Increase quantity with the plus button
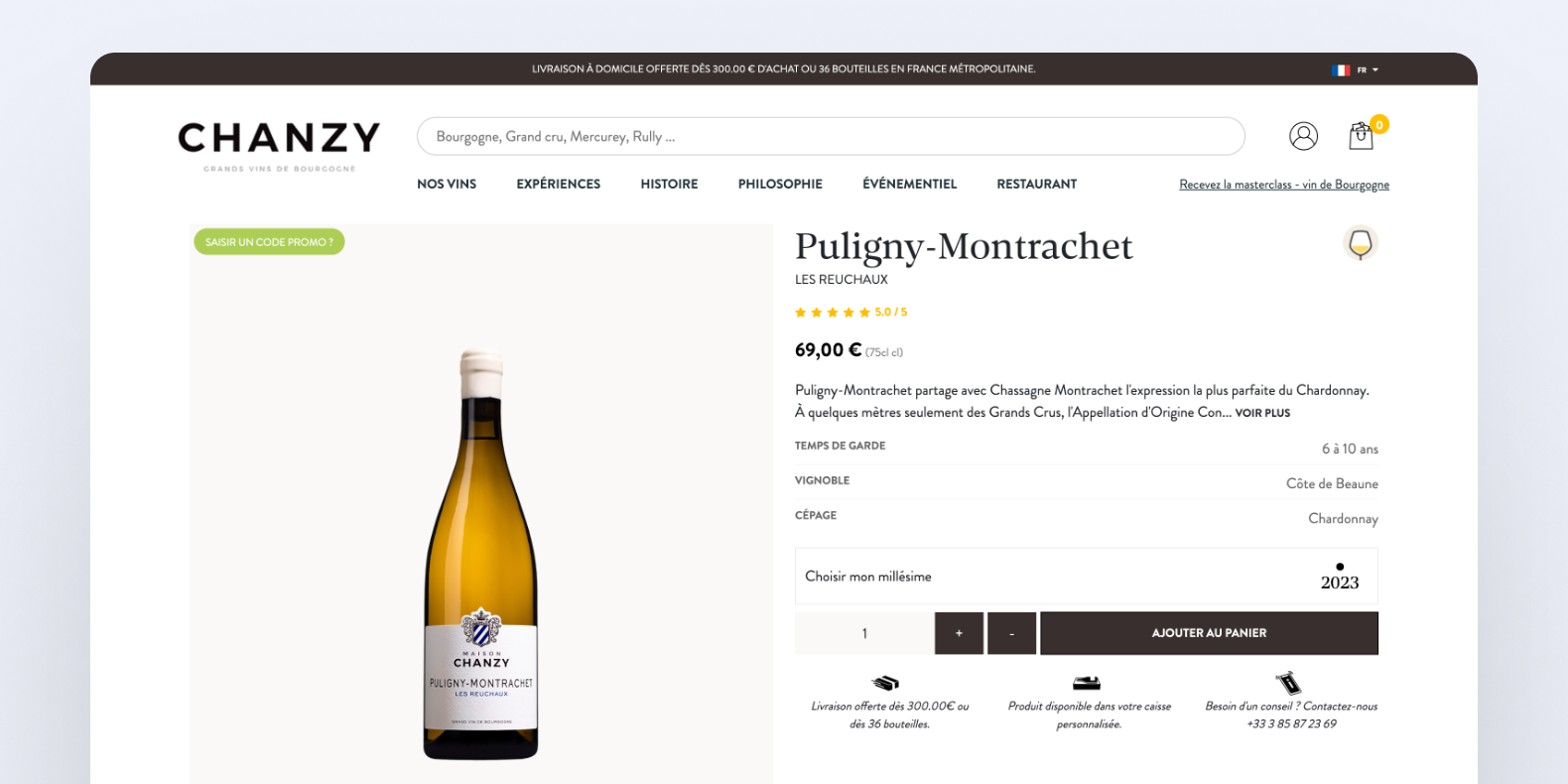 point(959,633)
